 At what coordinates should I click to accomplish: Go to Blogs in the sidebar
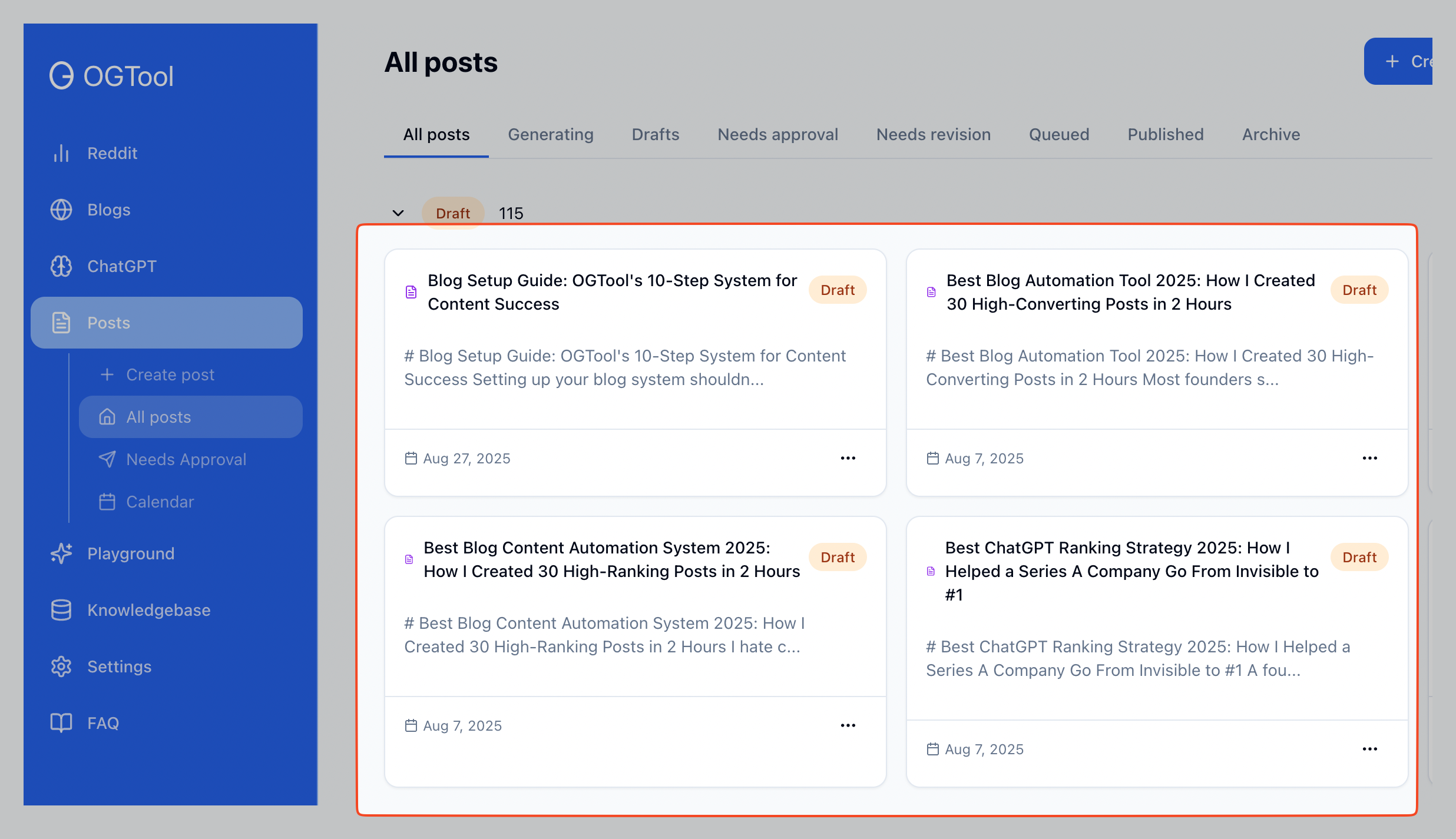[x=167, y=210]
